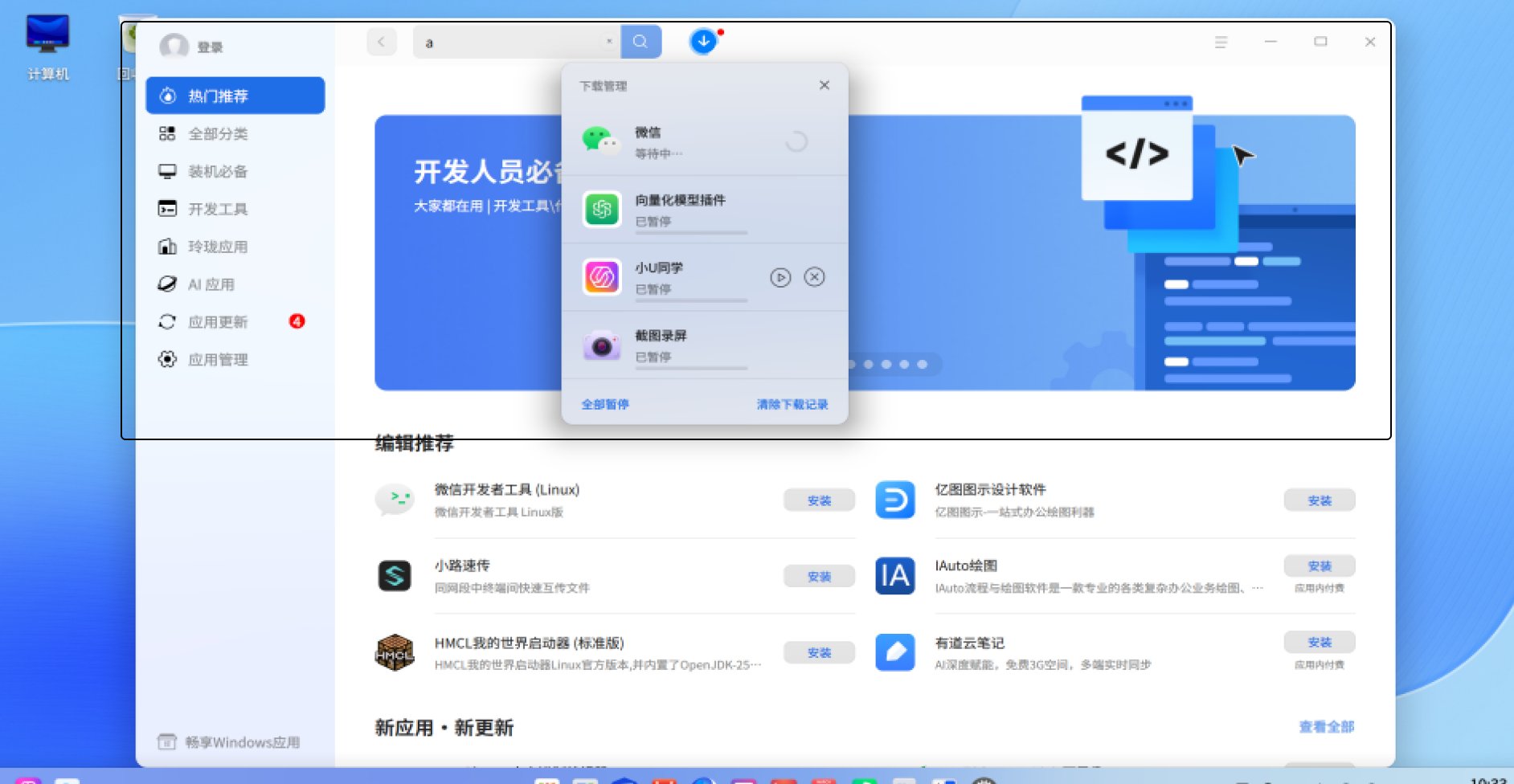Close the 下载管理 popup
The image size is (1514, 784).
click(x=824, y=85)
